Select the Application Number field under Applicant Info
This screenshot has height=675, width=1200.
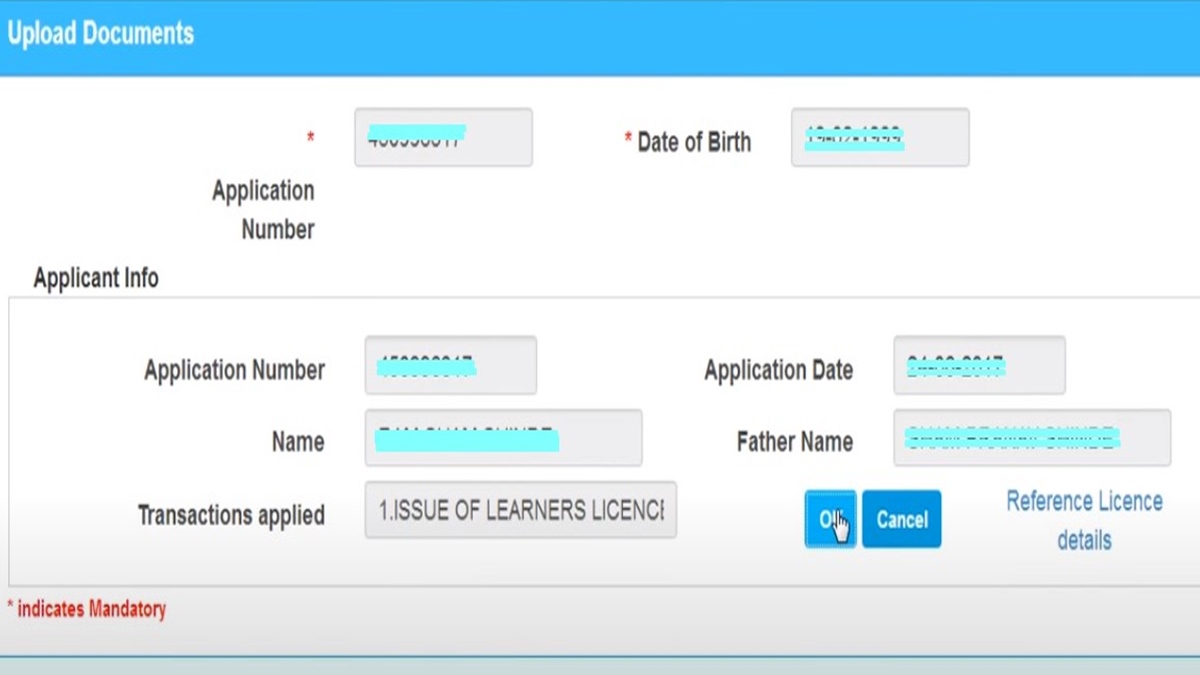click(451, 365)
